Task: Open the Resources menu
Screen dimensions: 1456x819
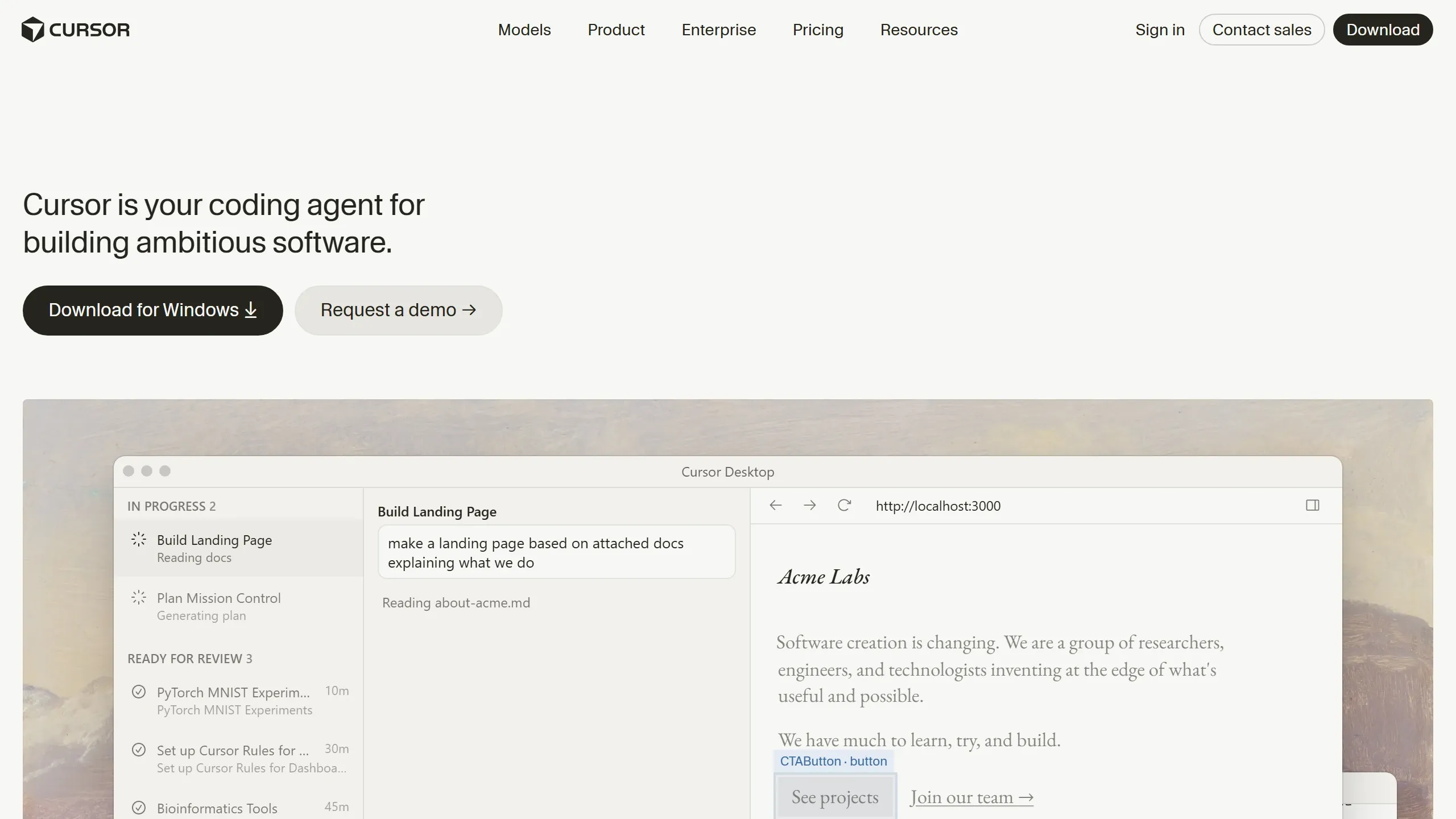Action: point(919,30)
